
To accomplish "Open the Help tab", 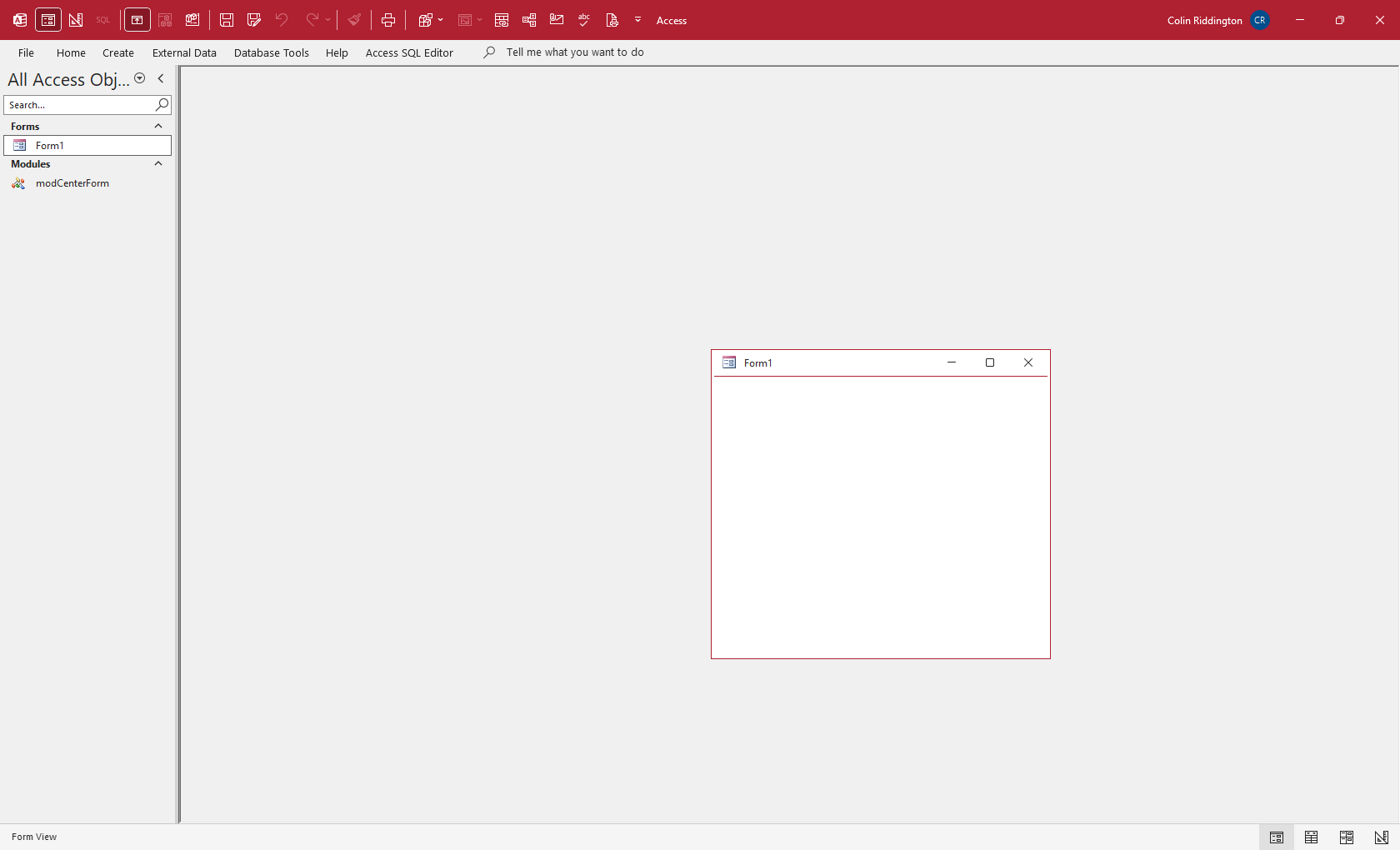I will coord(337,52).
